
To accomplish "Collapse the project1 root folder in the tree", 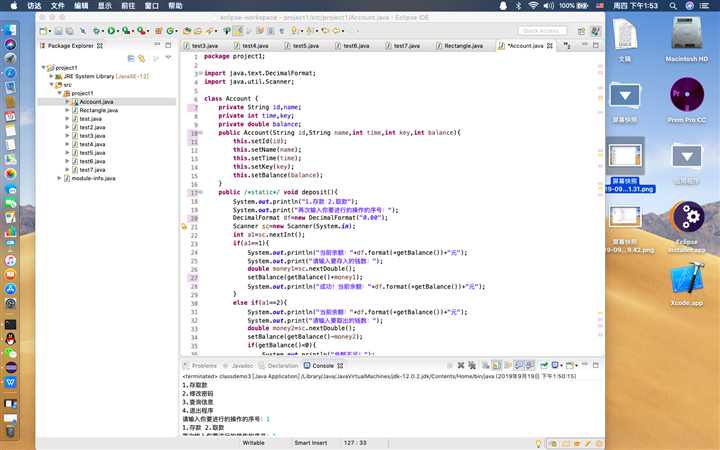I will click(x=44, y=68).
